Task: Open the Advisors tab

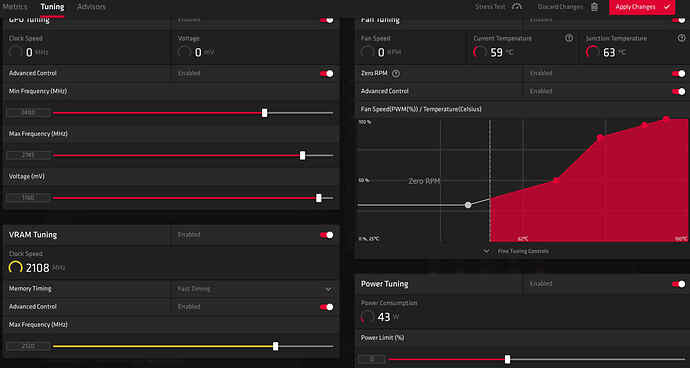Action: click(x=91, y=7)
